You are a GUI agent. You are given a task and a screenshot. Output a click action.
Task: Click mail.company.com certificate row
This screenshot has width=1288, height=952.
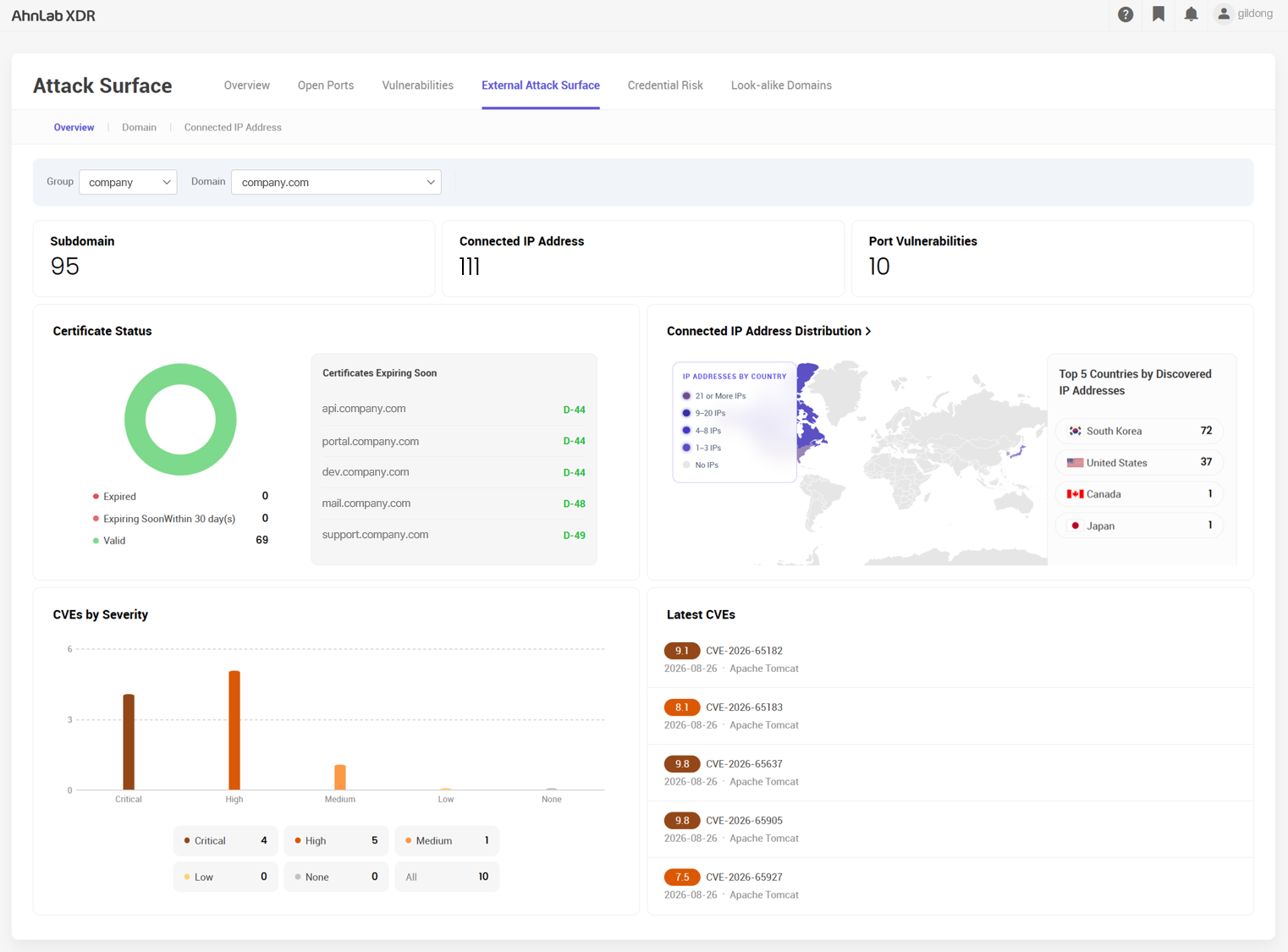point(454,504)
